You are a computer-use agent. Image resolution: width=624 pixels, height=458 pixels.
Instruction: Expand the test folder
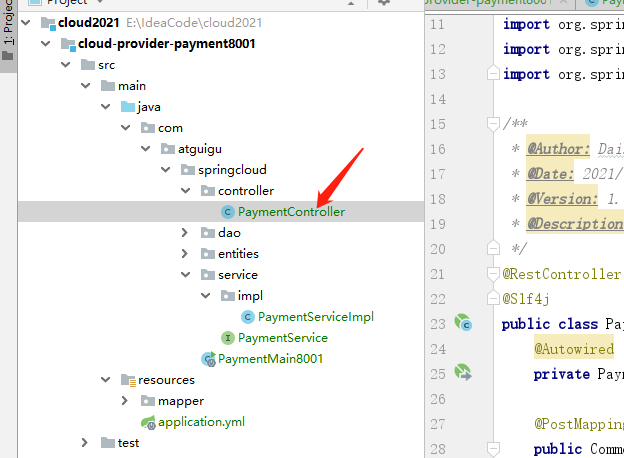(x=84, y=442)
